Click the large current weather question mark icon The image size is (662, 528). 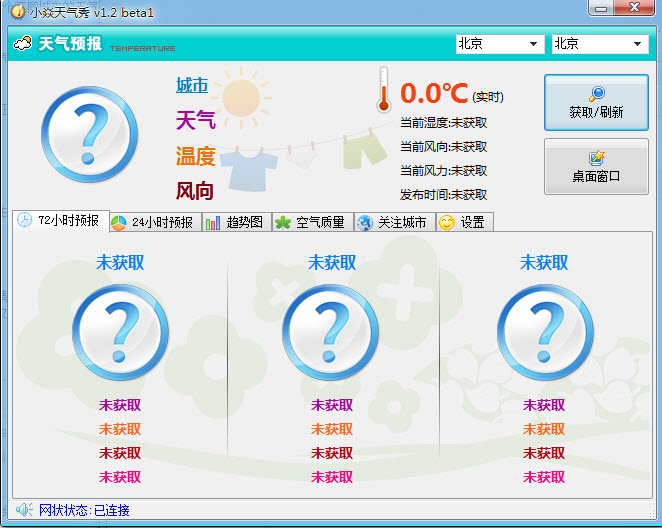(90, 135)
